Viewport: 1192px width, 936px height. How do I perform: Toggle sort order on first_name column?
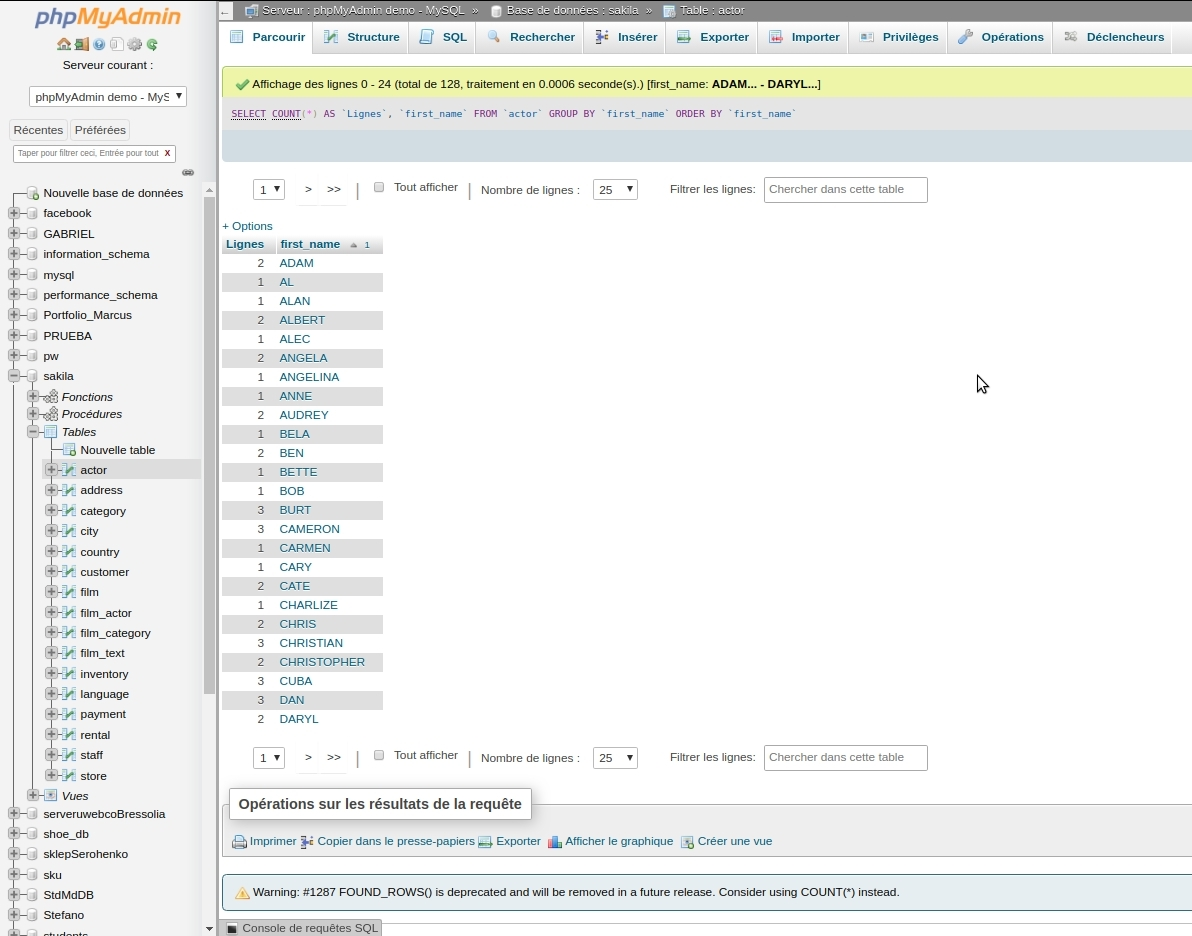click(x=311, y=244)
